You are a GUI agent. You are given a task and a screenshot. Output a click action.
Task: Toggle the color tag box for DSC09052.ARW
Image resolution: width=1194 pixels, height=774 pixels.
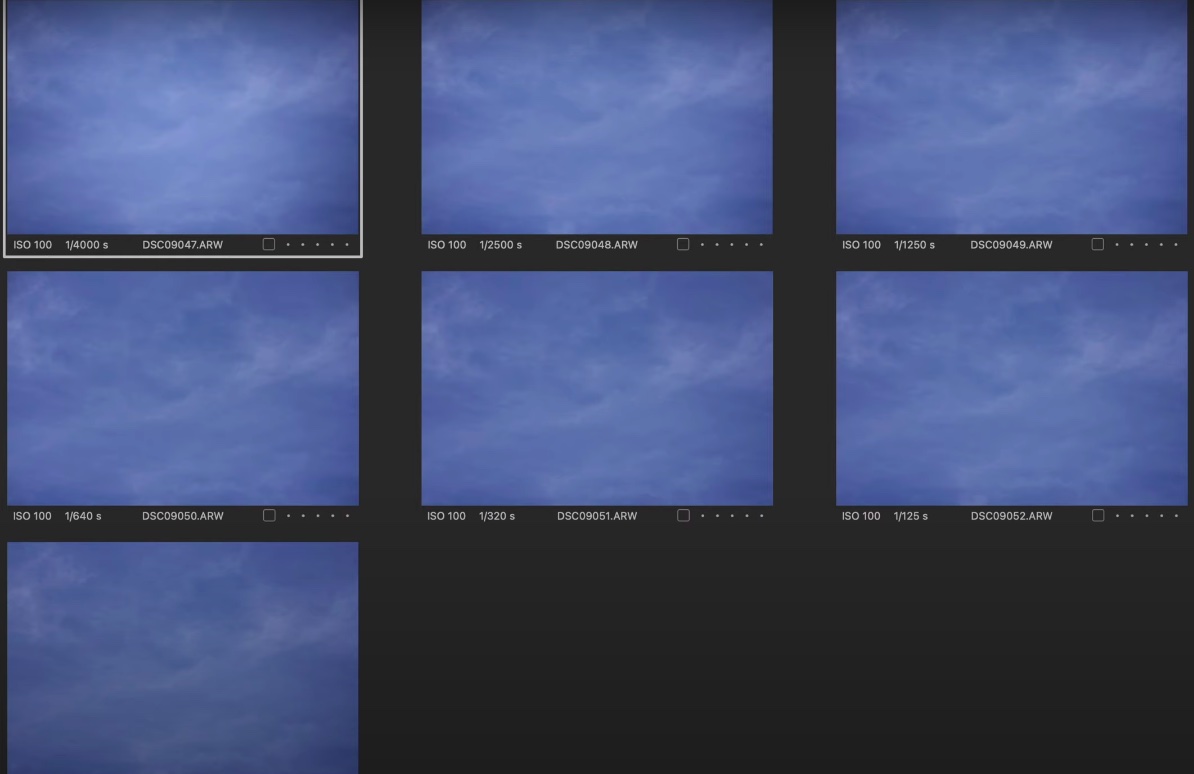(1097, 516)
